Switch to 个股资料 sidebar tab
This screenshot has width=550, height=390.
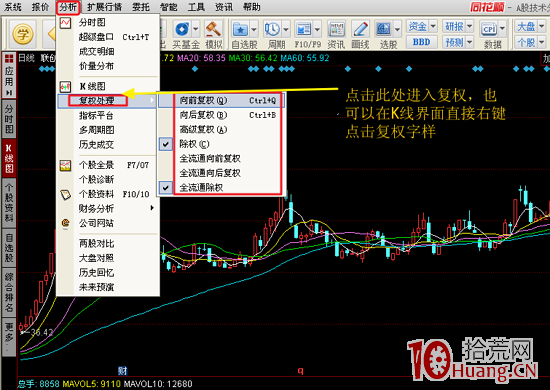9,203
